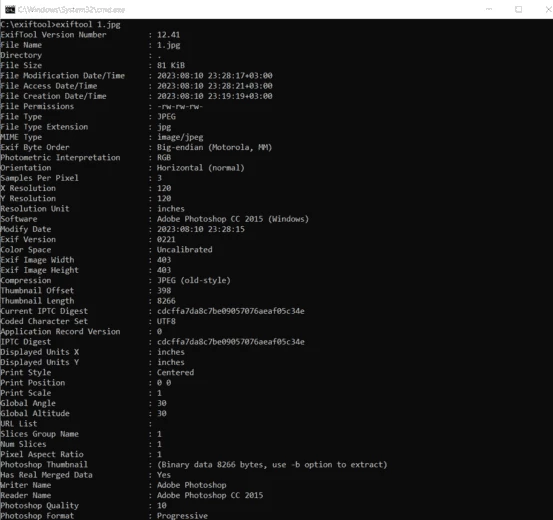The width and height of the screenshot is (553, 520).
Task: Select the File Modification Date/Time value
Action: (x=215, y=76)
